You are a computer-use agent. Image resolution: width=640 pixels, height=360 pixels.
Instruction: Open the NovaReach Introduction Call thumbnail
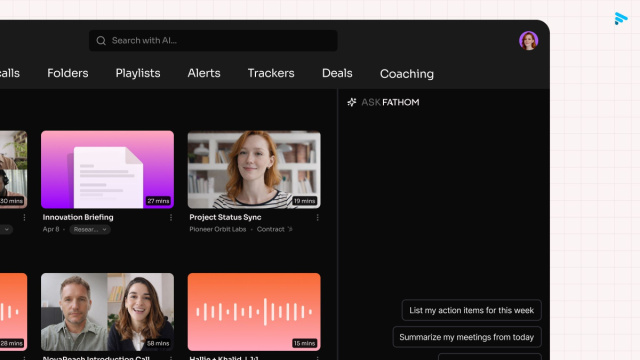tap(107, 312)
